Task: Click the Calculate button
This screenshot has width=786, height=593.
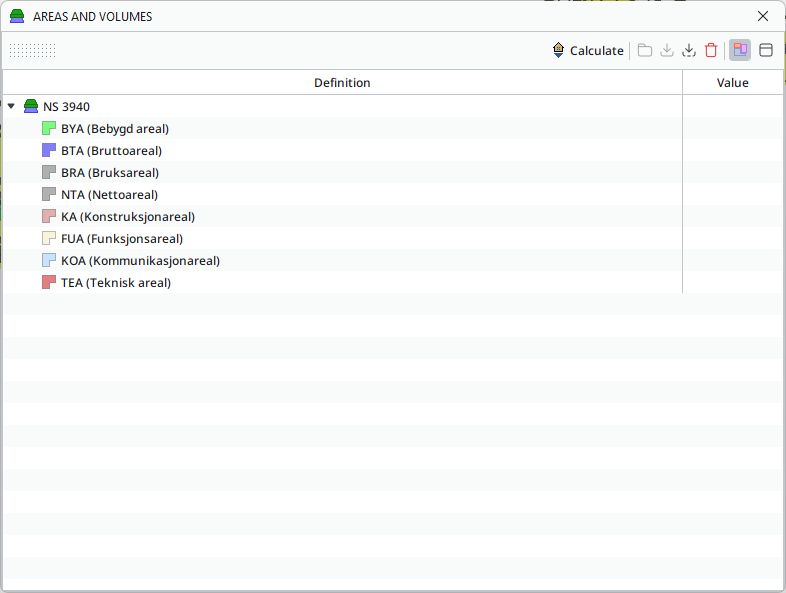Action: [588, 51]
